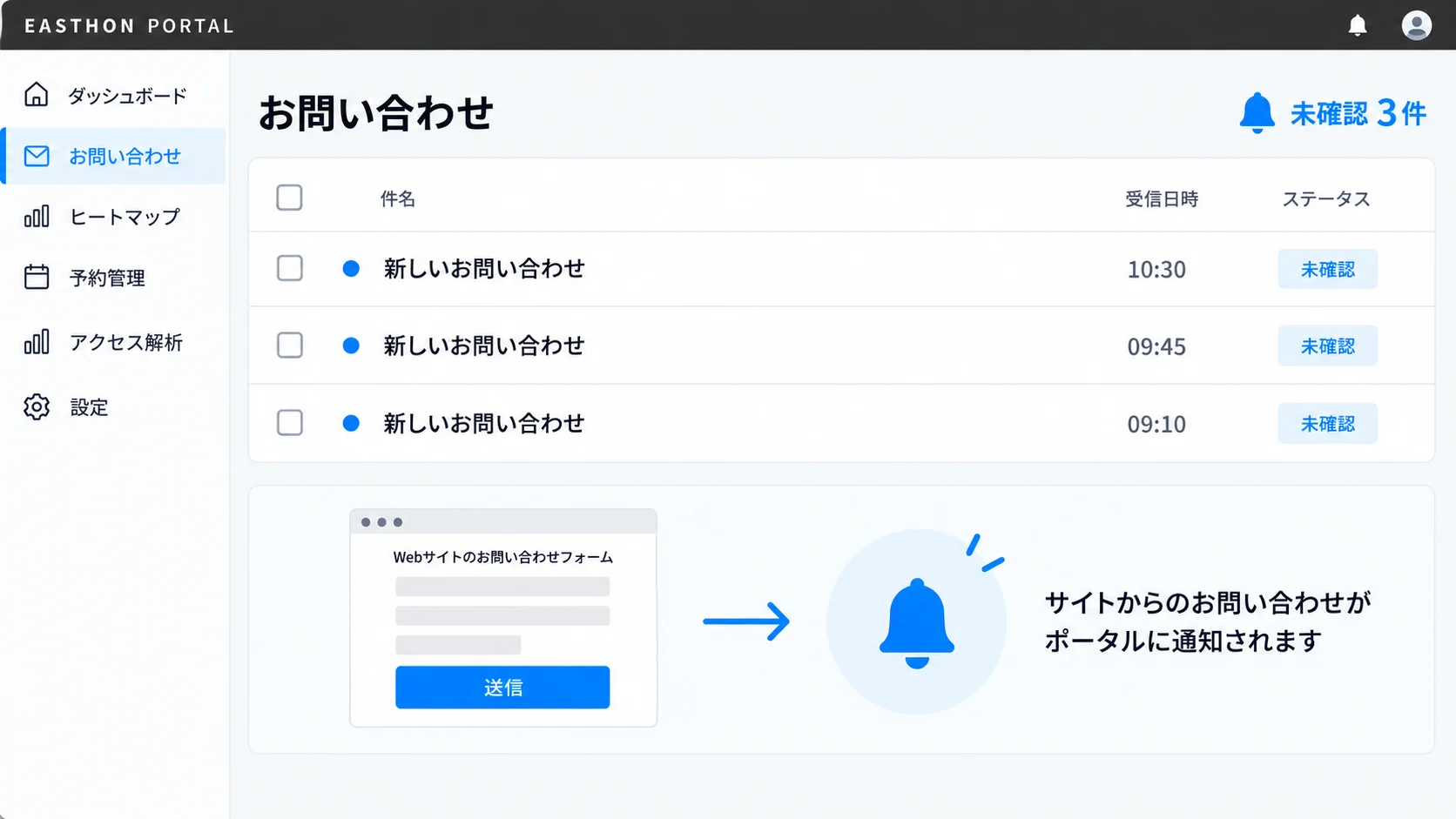Screen dimensions: 1456x819
Task: Open ダッシュボード in the sidebar
Action: point(127,96)
